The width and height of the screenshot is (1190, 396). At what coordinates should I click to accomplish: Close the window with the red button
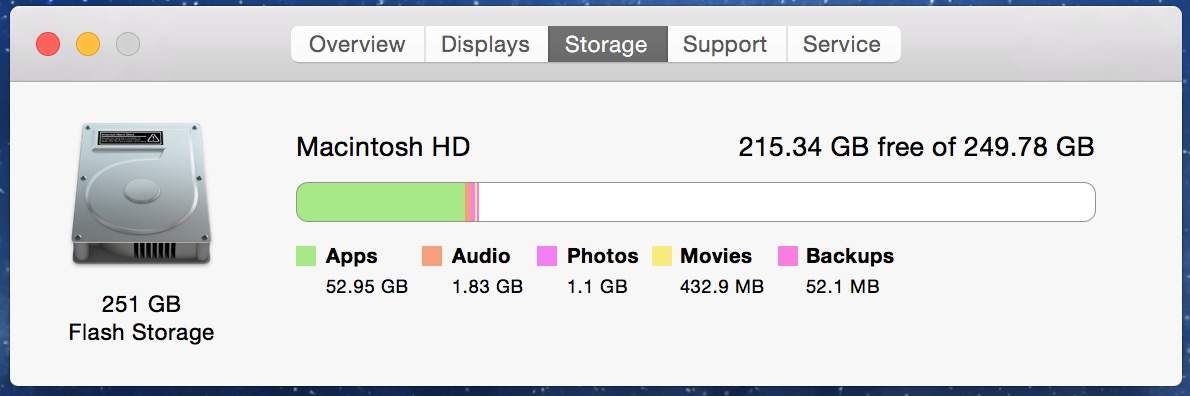click(48, 44)
